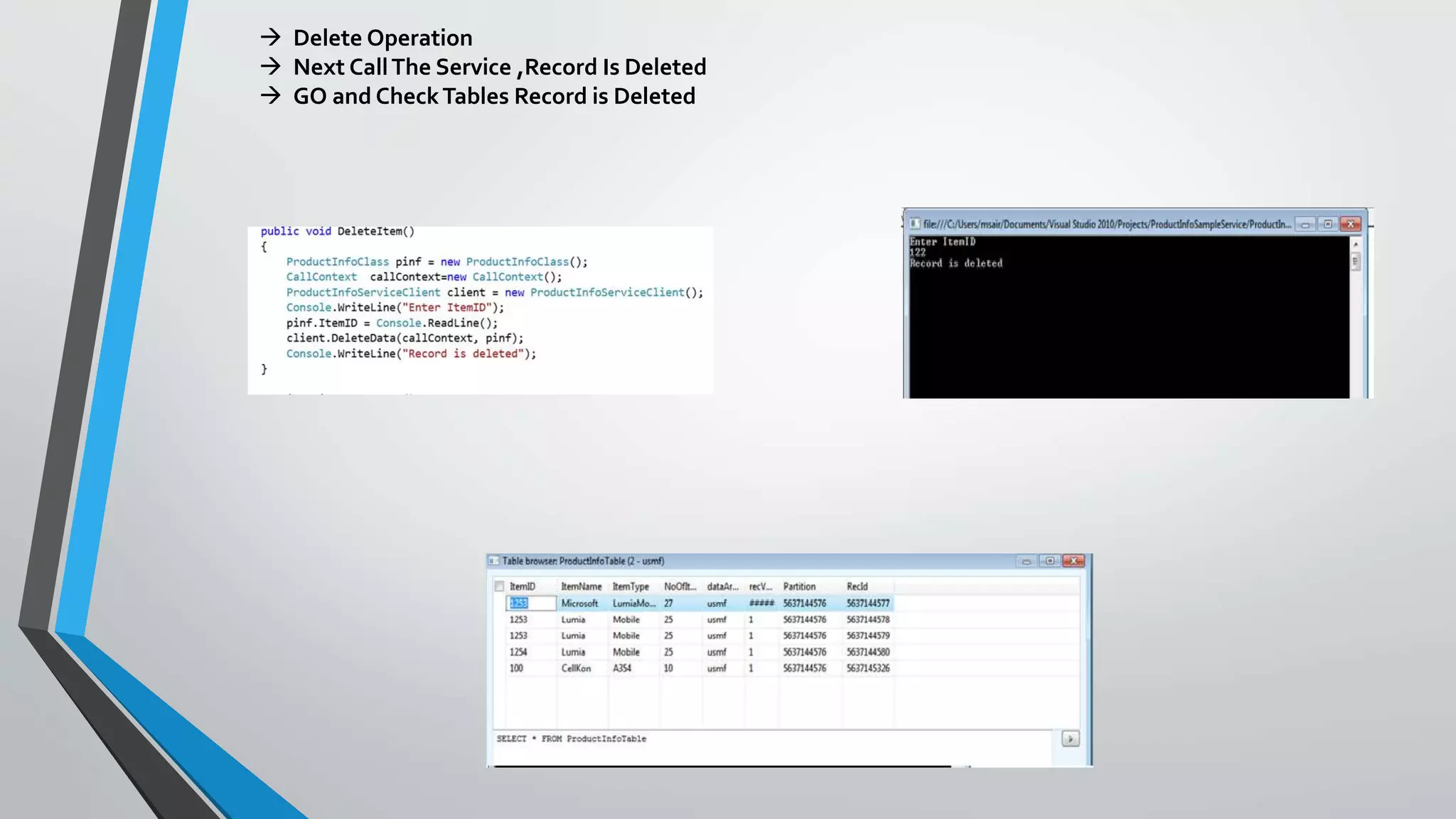Click the Partition column header
The height and width of the screenshot is (819, 1456).
coord(800,587)
